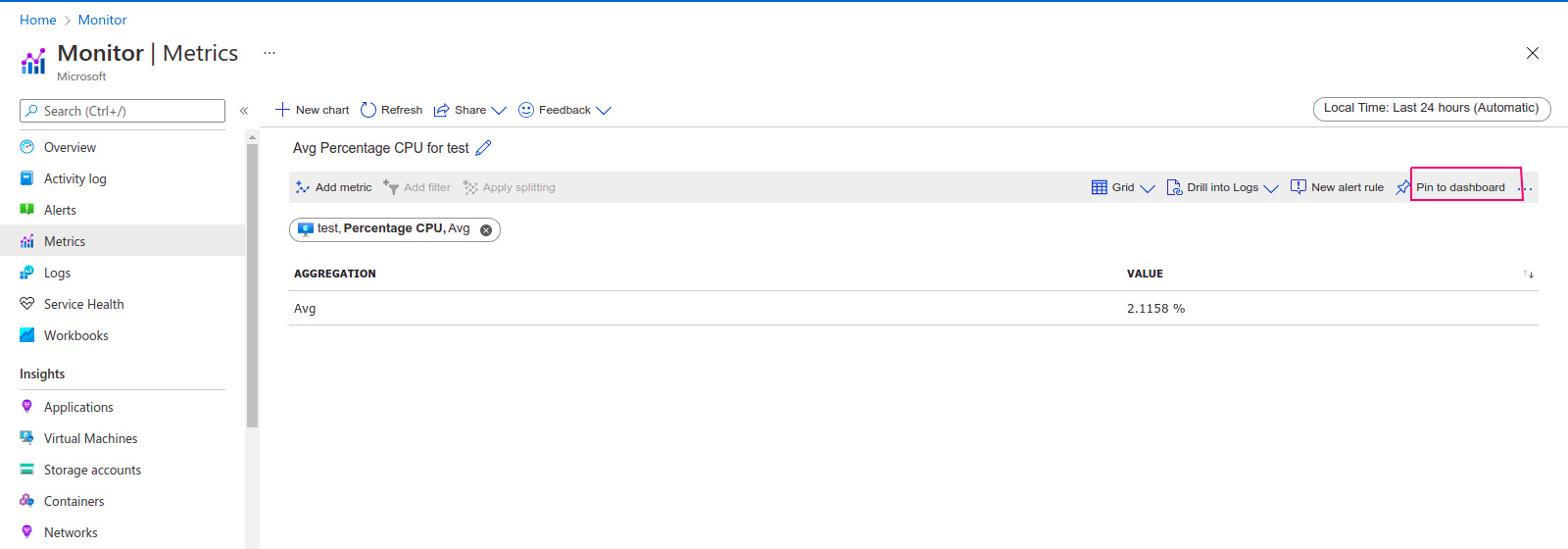Click the pencil icon to edit chart title
This screenshot has height=549, width=1568.
pos(483,148)
